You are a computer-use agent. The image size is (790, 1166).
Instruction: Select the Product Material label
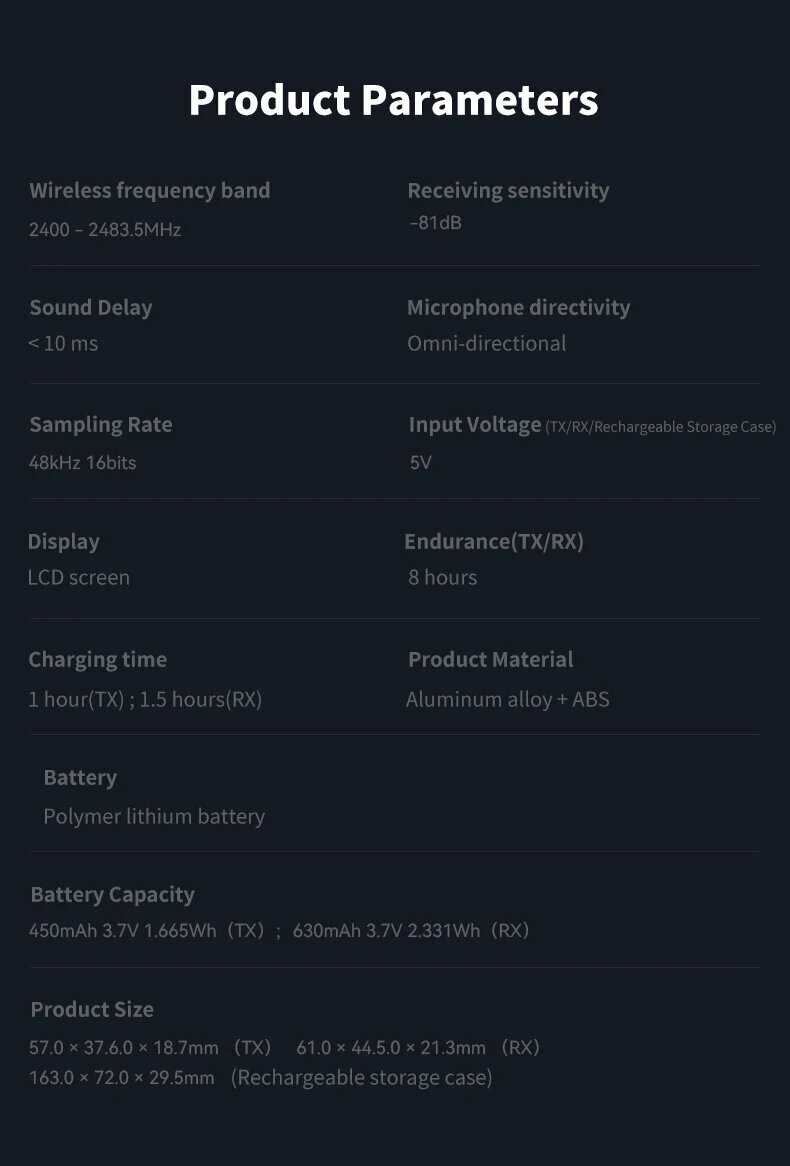[490, 659]
